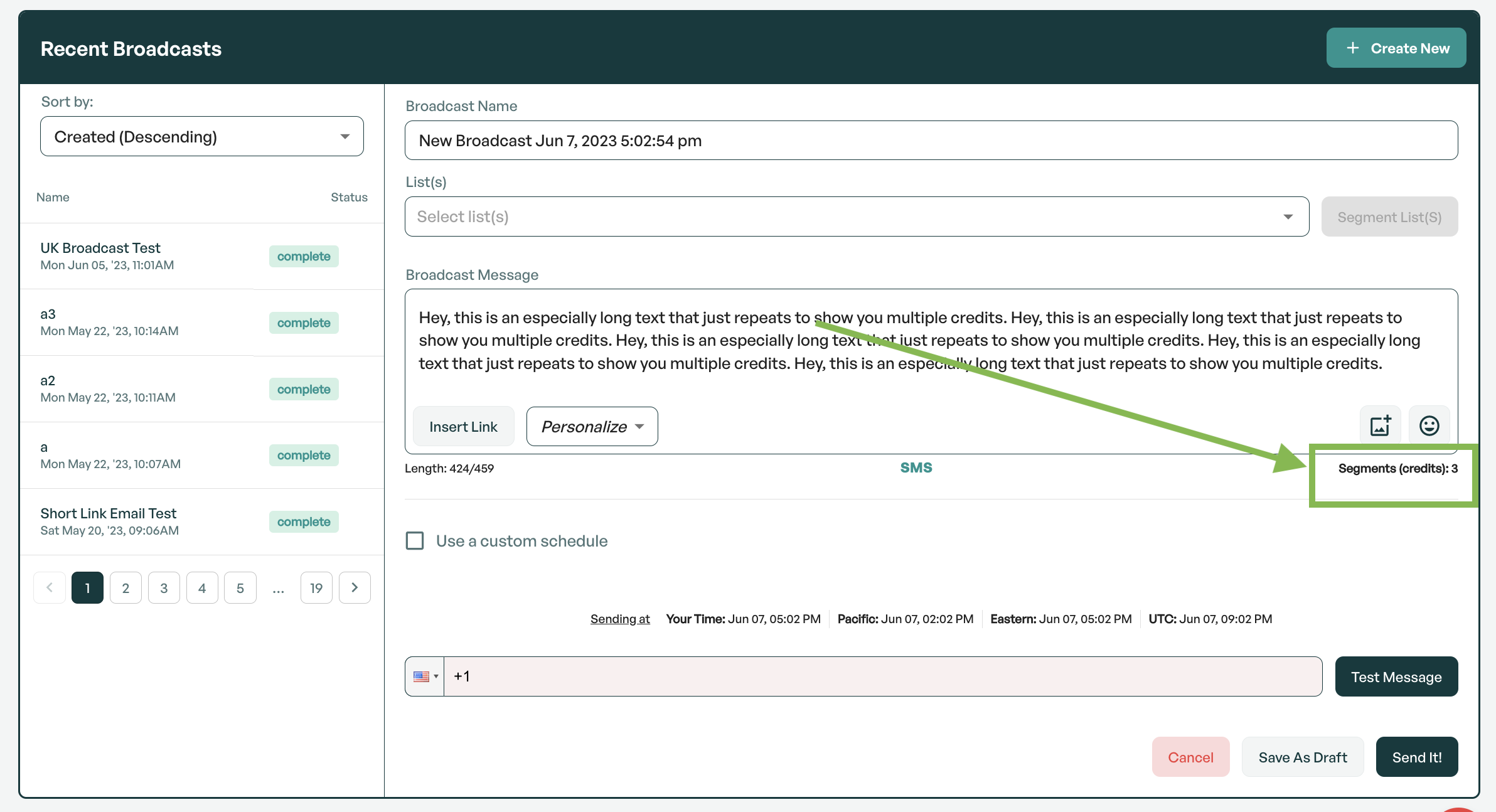Image resolution: width=1496 pixels, height=812 pixels.
Task: Enable Use a custom schedule checkbox
Action: (415, 541)
